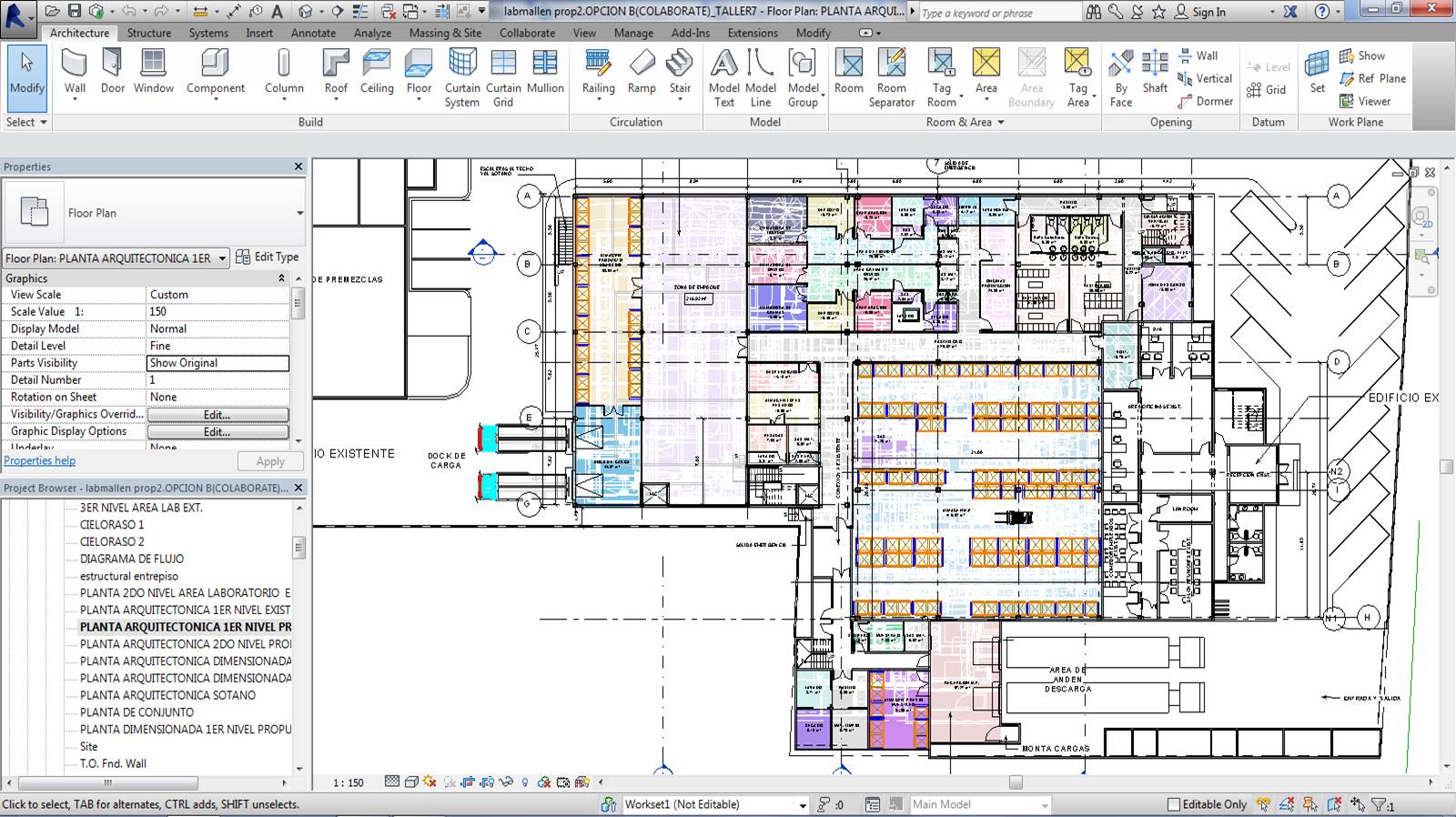Image resolution: width=1456 pixels, height=817 pixels.
Task: Select the Mullion tool
Action: [545, 73]
